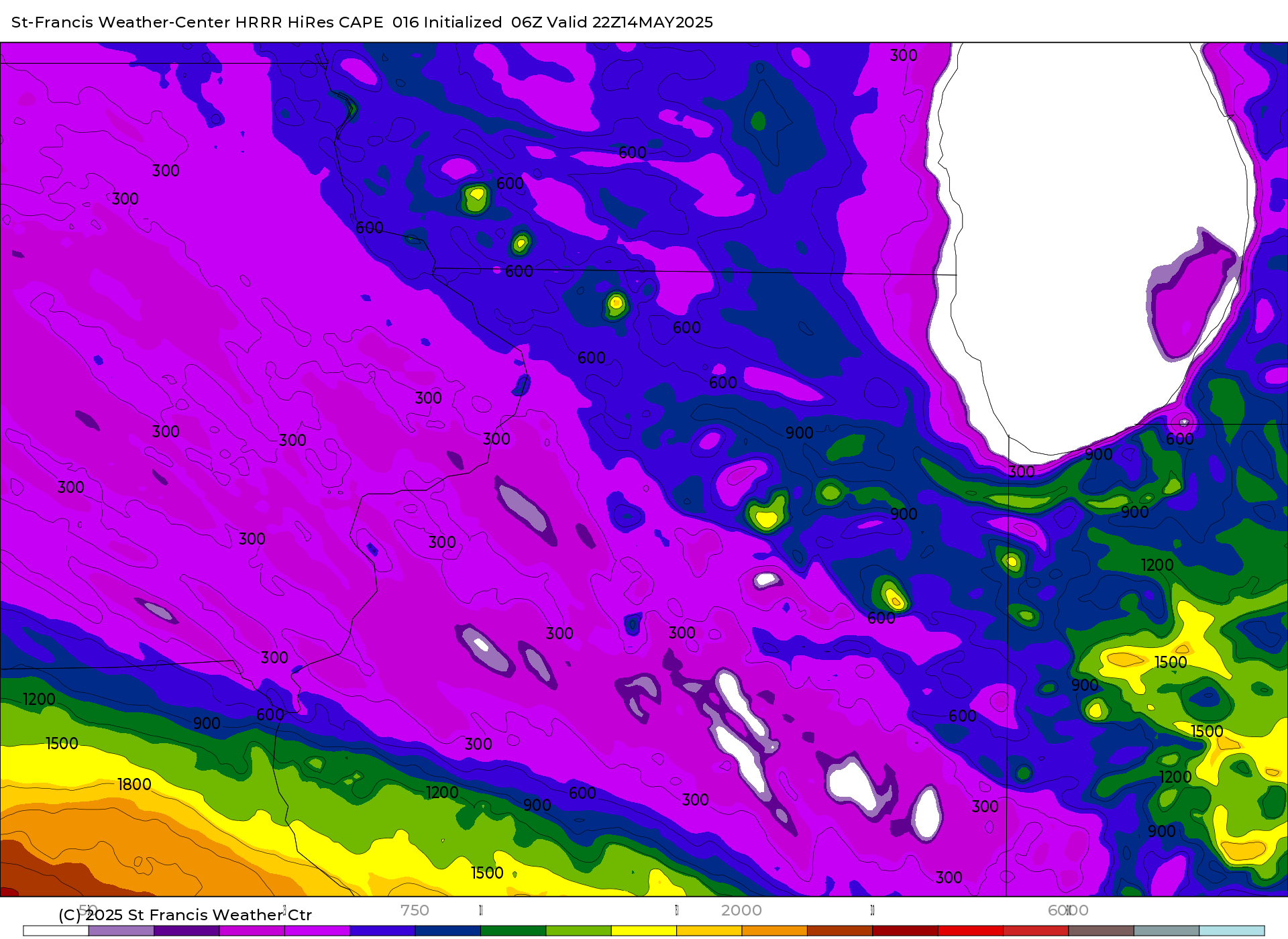Choose the rust brown legend swatch
The width and height of the screenshot is (1288, 939).
pos(840,931)
